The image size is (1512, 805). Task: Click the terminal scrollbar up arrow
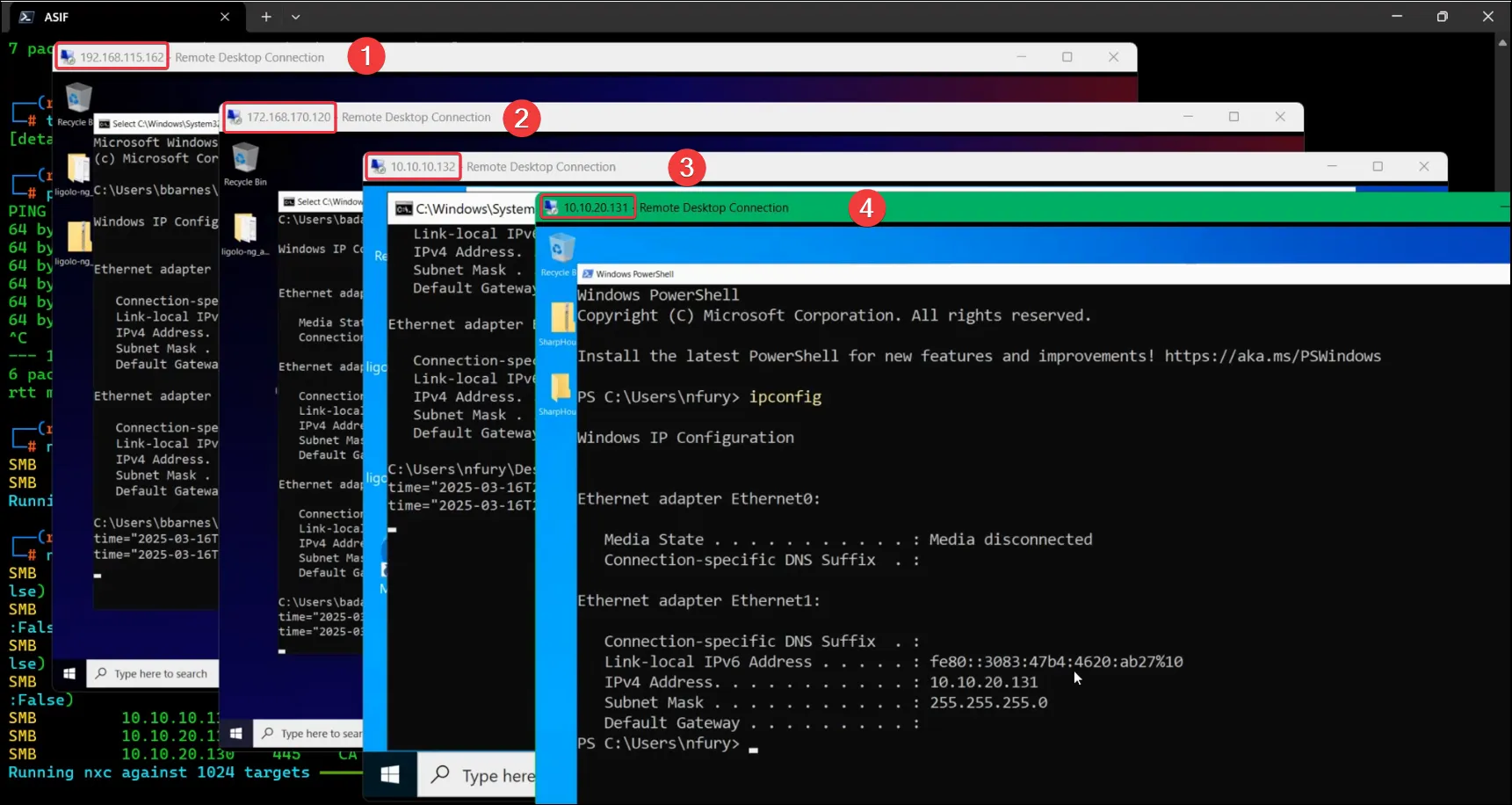(x=1502, y=41)
